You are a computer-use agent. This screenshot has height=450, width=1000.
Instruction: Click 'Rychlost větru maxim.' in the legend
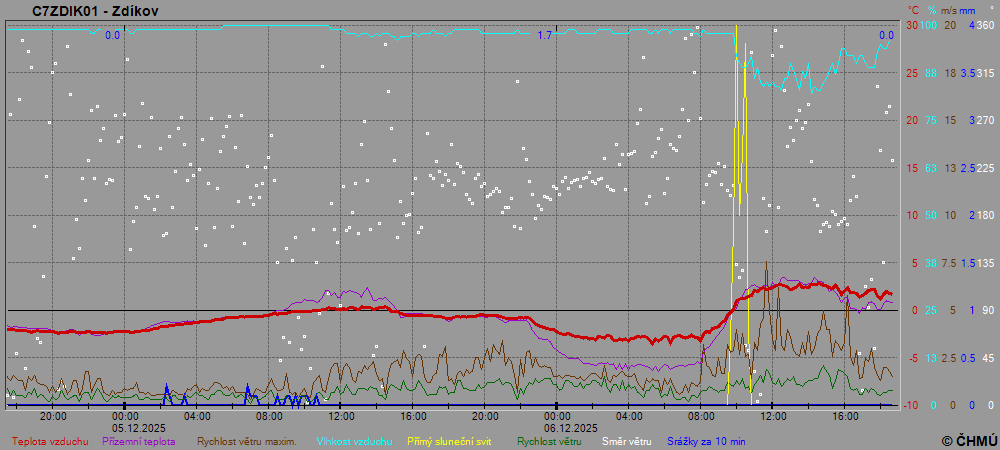click(247, 440)
